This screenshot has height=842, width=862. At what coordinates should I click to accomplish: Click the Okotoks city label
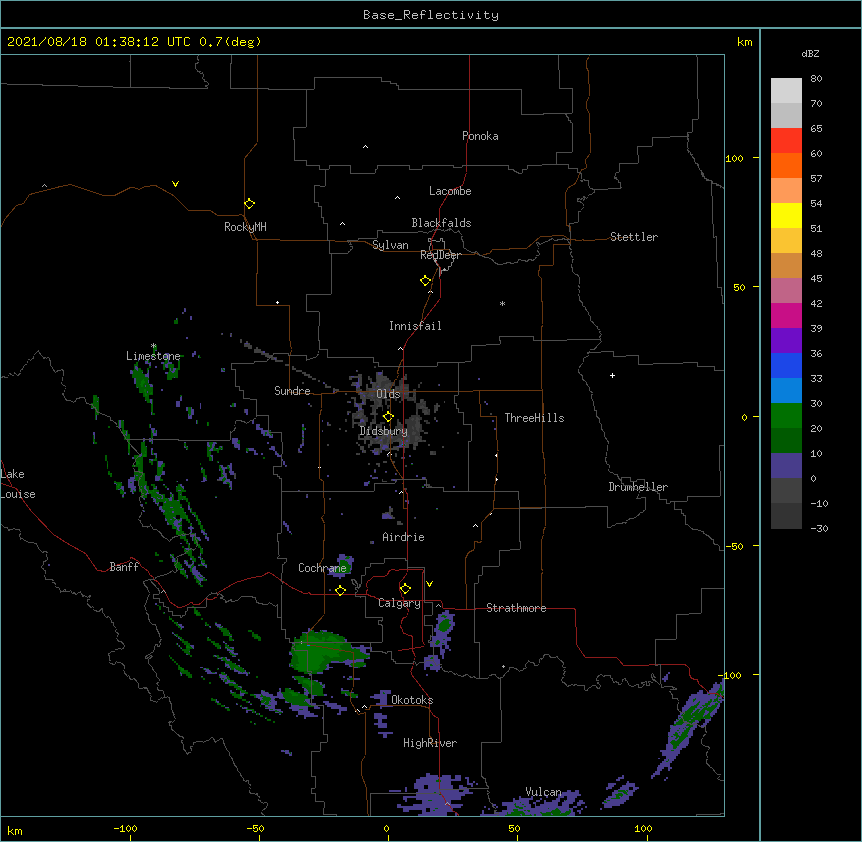412,700
